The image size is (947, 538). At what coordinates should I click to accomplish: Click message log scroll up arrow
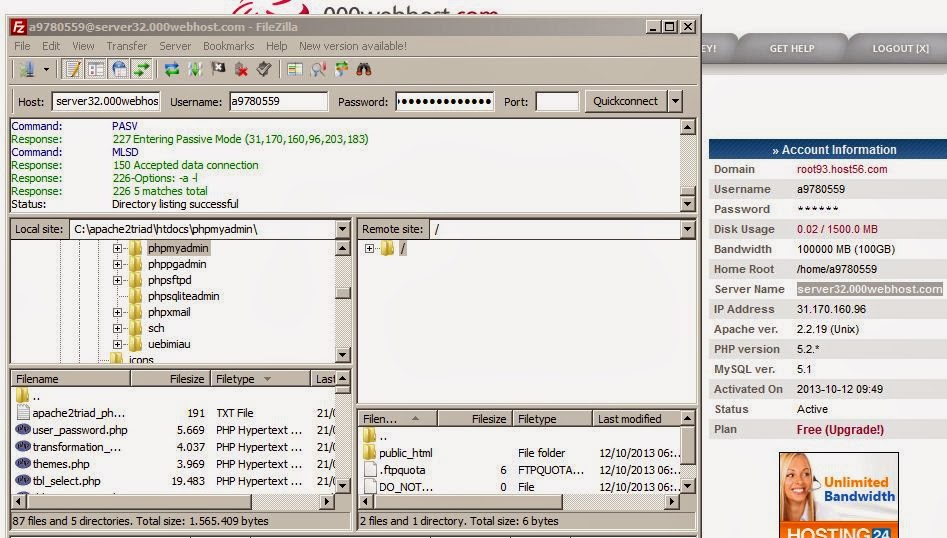687,127
